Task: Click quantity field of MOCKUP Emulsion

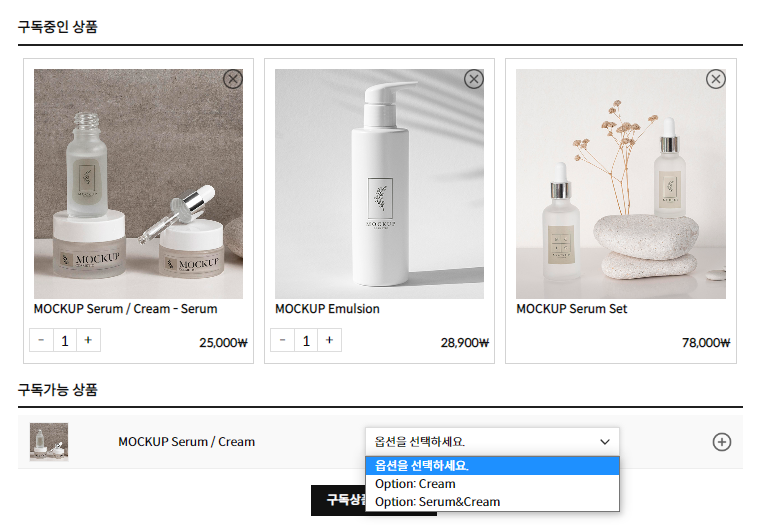Action: tap(306, 340)
